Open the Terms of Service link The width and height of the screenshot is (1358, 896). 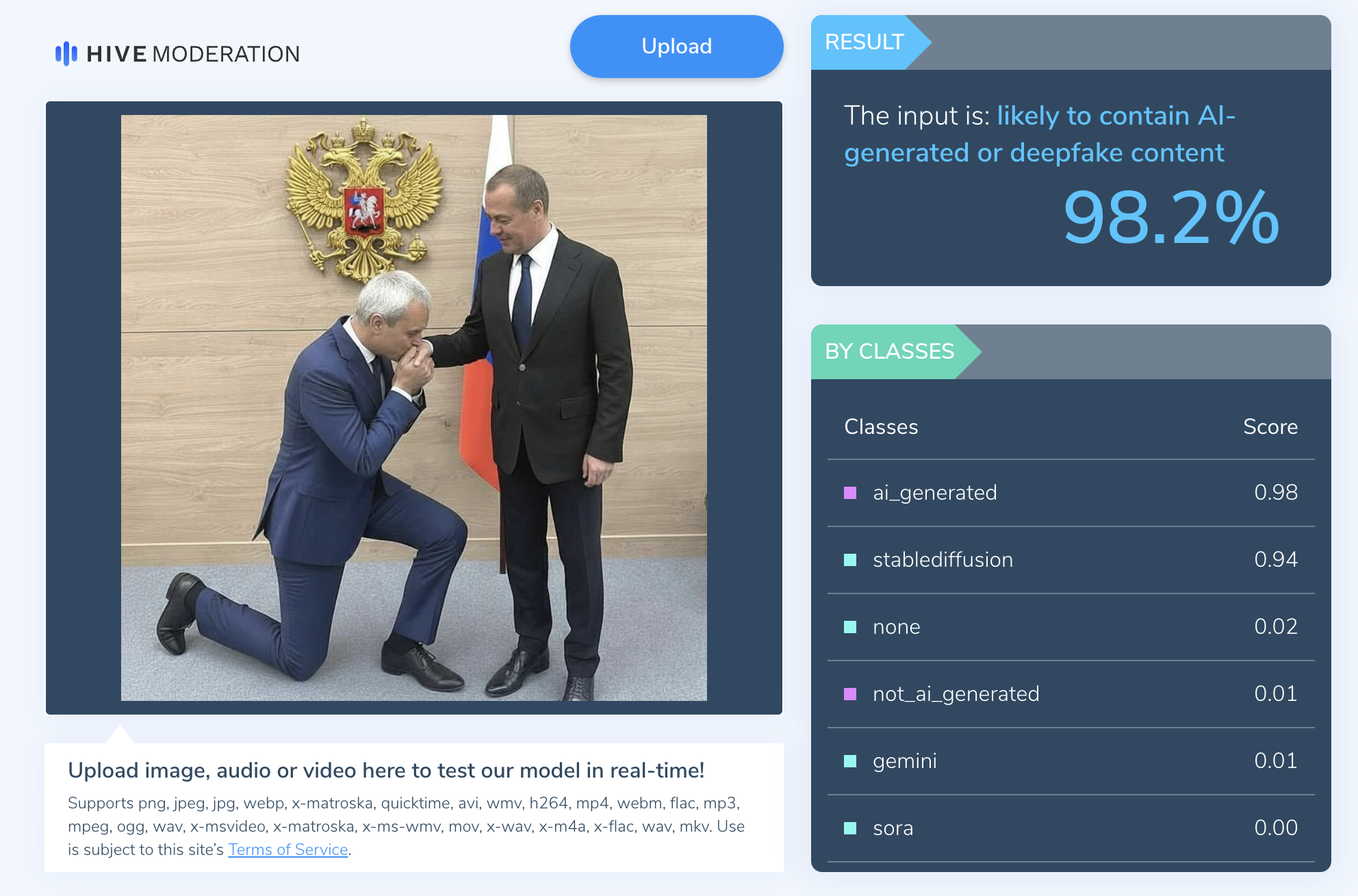[288, 849]
